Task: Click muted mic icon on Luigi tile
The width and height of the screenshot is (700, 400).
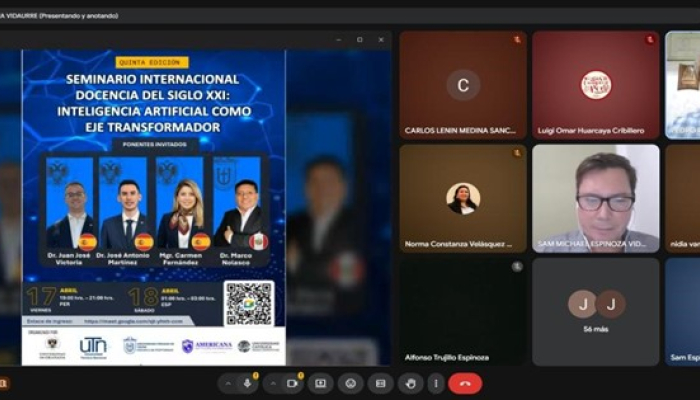Action: pos(650,40)
